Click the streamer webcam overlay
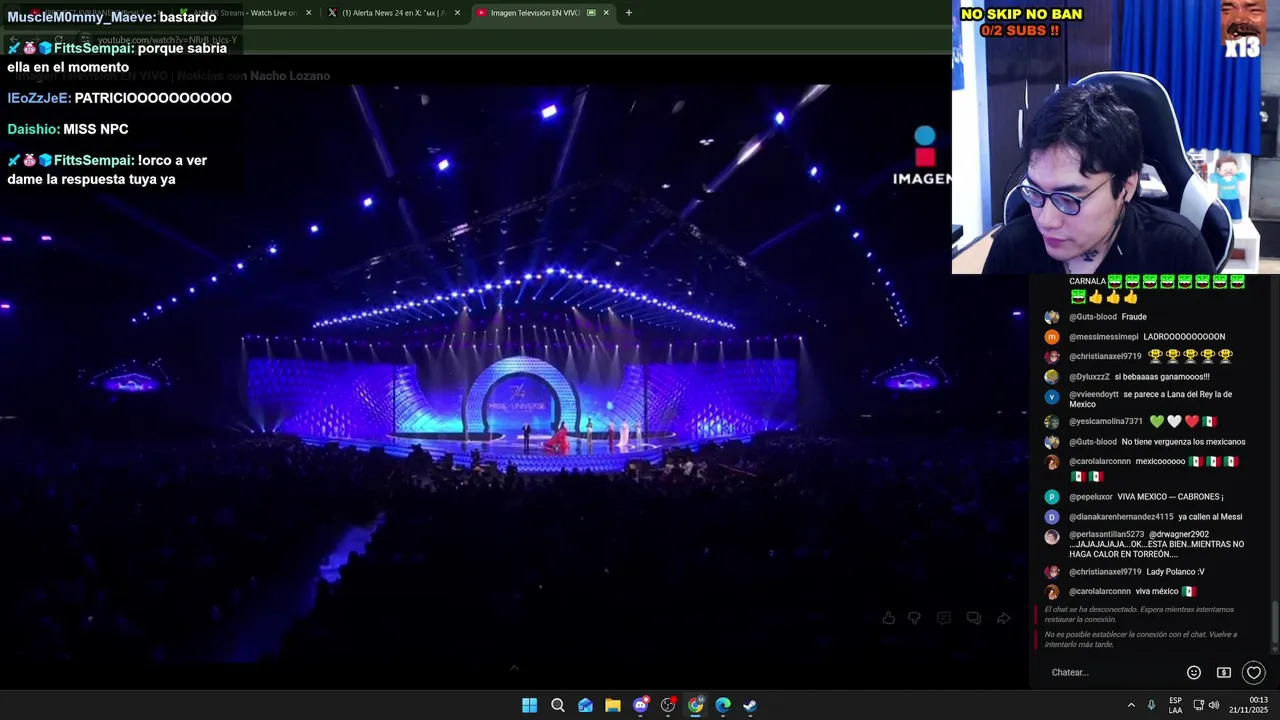Image resolution: width=1280 pixels, height=720 pixels. (x=1115, y=137)
